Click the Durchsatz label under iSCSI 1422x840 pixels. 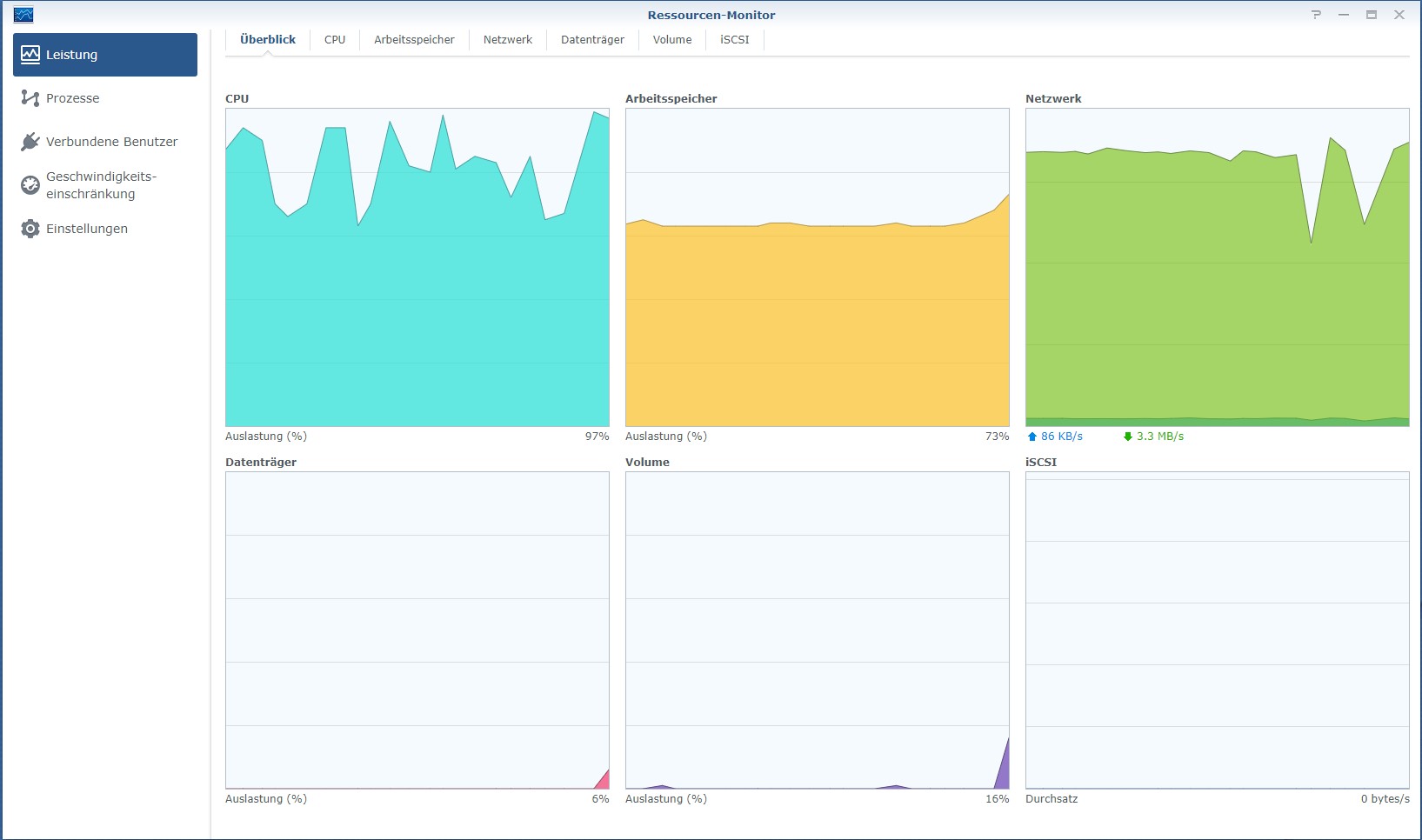click(1051, 799)
